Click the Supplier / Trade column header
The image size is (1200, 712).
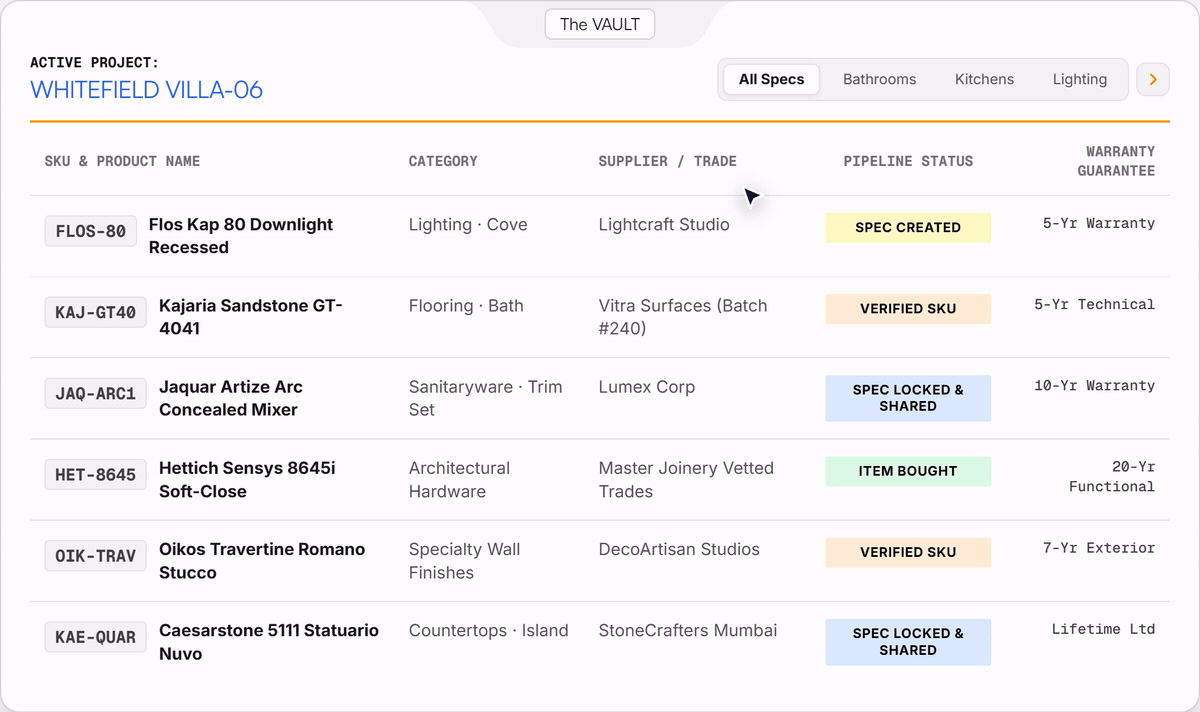[667, 161]
